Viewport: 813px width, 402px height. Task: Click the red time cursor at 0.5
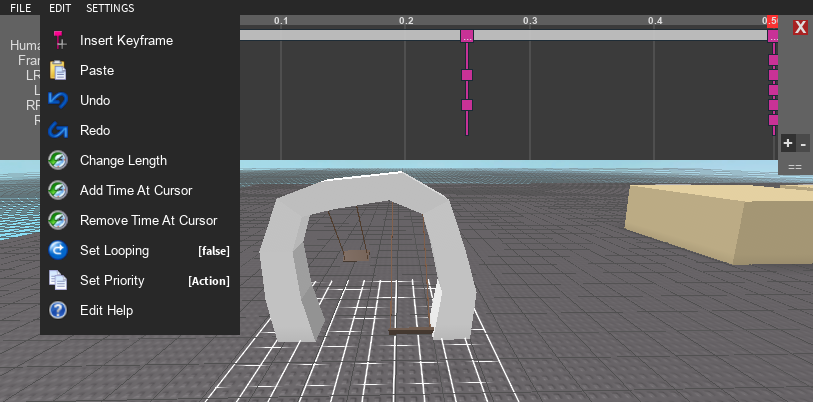click(773, 21)
